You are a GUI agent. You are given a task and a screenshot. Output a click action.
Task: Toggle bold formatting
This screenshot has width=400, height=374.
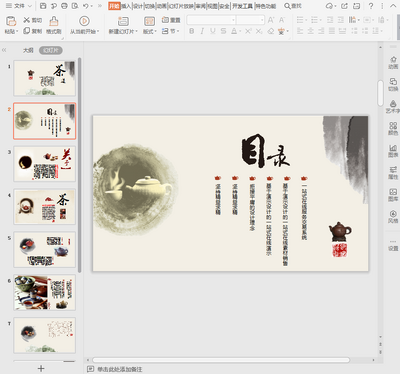point(192,31)
